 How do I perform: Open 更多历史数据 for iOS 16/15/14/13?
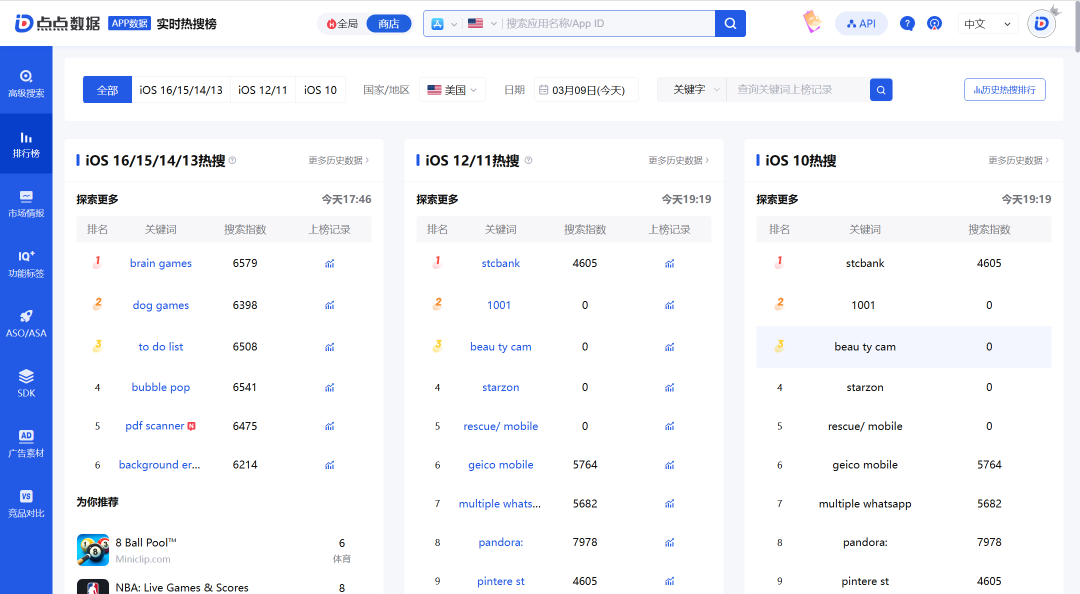(x=339, y=160)
